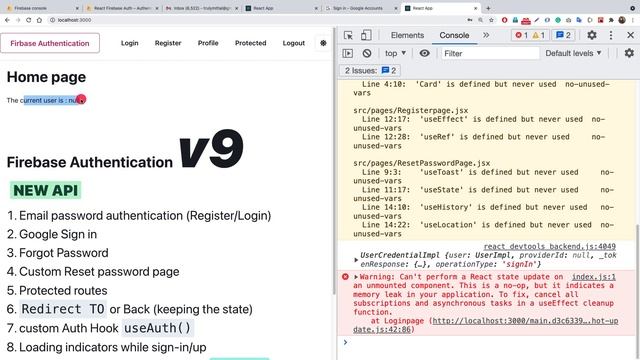This screenshot has height=360, width=640.
Task: Click the site info icon in the address bar
Action: [52, 20]
